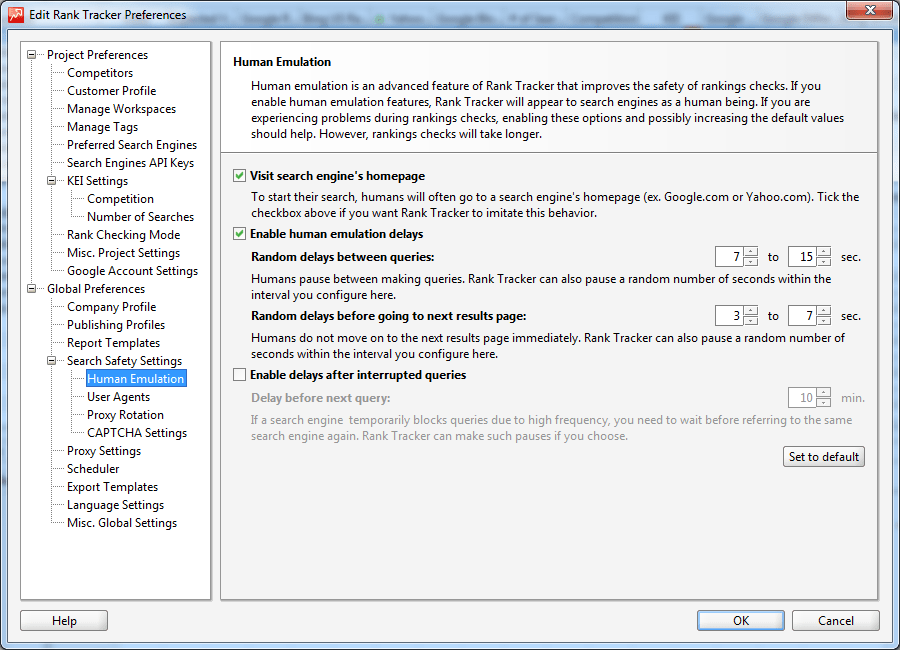Click the Rank Tracker app icon in title bar
Image resolution: width=900 pixels, height=650 pixels.
tap(16, 14)
